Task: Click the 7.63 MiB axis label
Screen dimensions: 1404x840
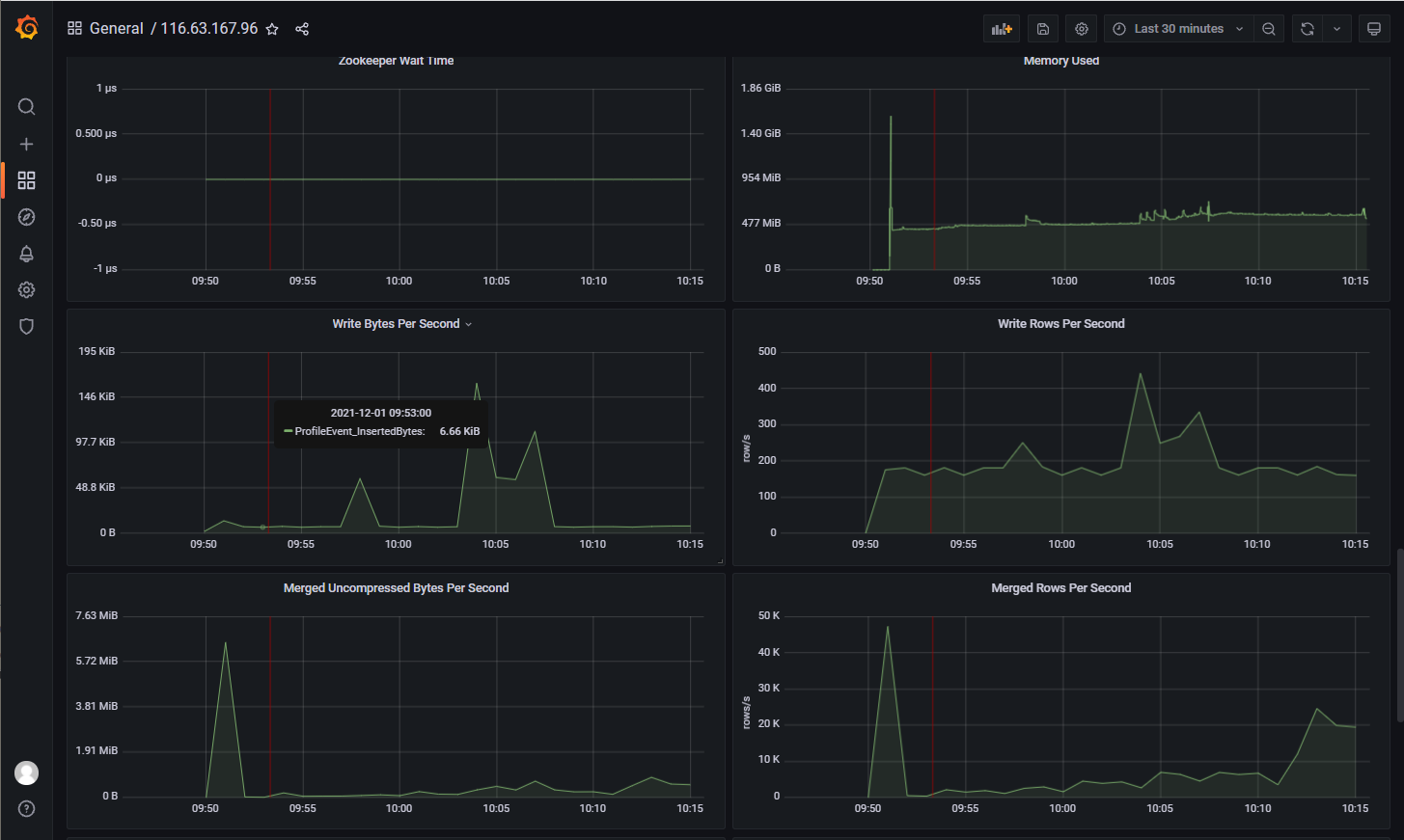Action: coord(96,615)
